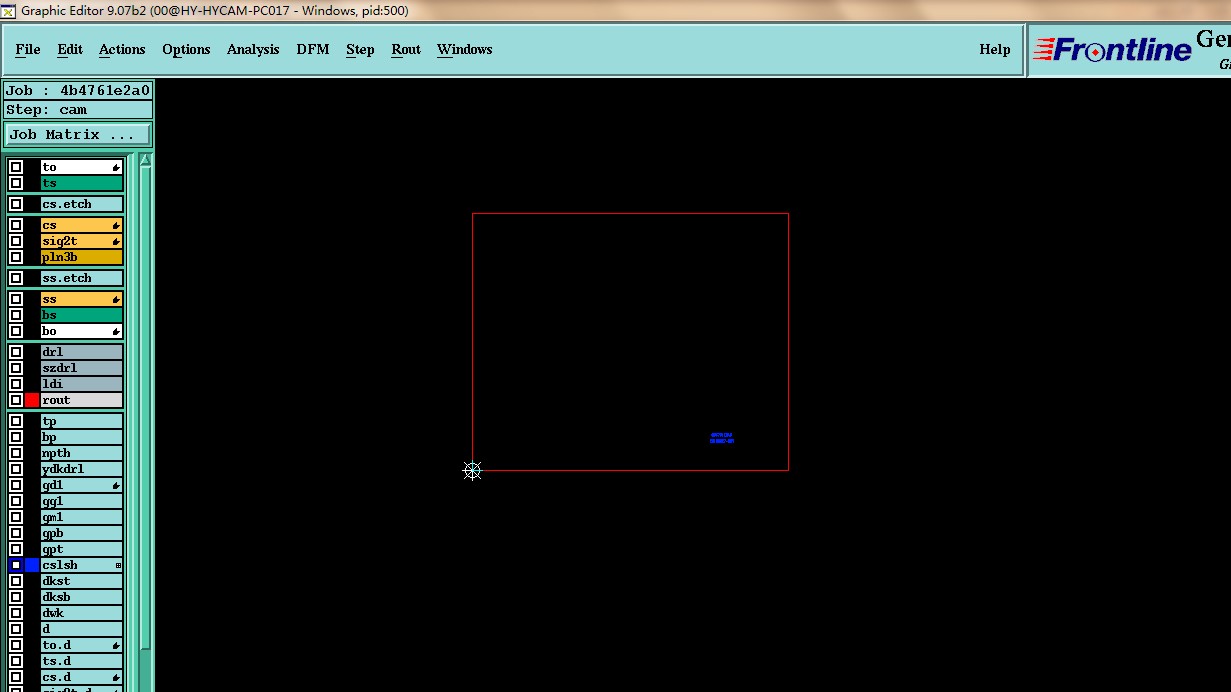Select the 'gm1' layer name
The image size is (1231, 692).
click(82, 517)
